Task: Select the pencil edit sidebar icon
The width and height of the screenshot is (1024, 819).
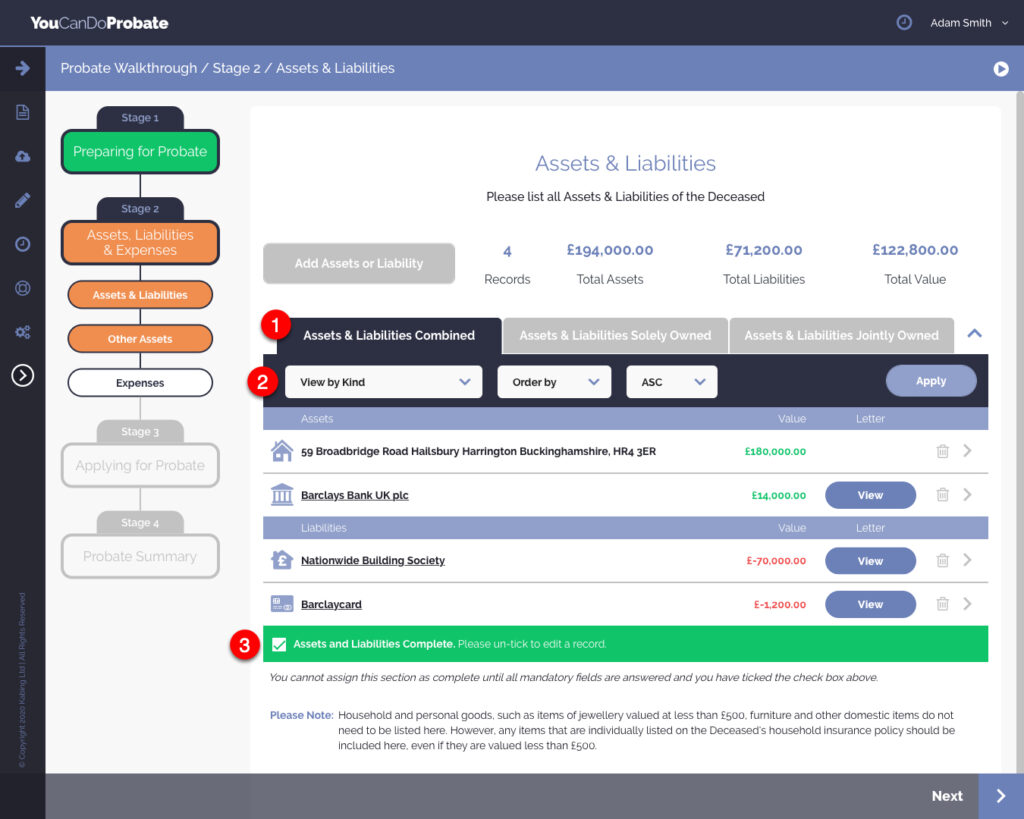Action: 22,200
